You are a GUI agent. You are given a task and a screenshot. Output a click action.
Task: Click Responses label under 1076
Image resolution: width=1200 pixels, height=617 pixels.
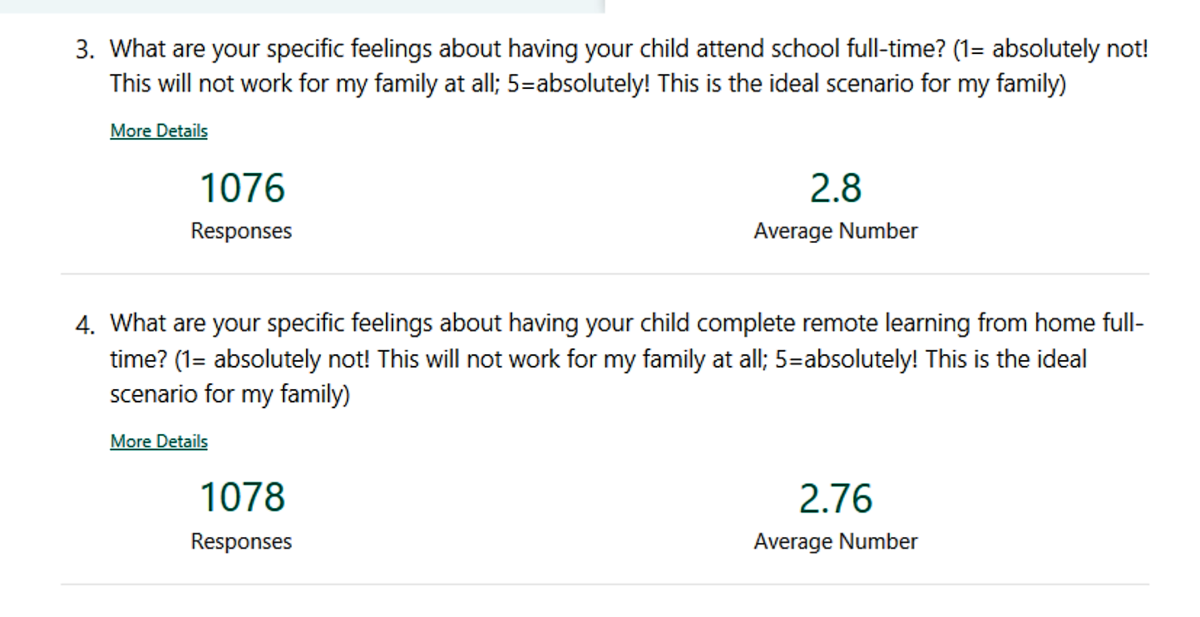tap(241, 231)
